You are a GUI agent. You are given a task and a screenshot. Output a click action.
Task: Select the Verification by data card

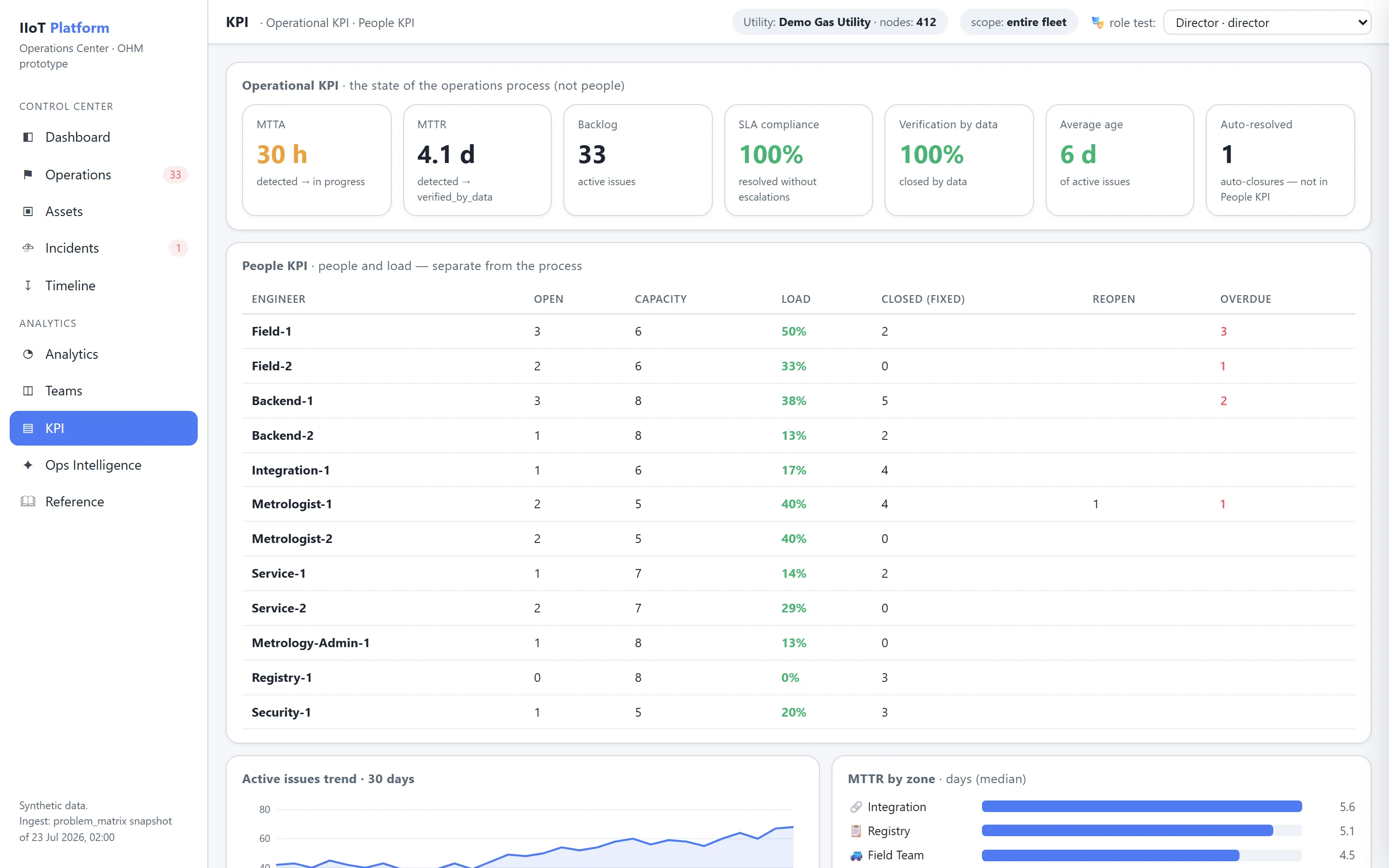pos(959,160)
